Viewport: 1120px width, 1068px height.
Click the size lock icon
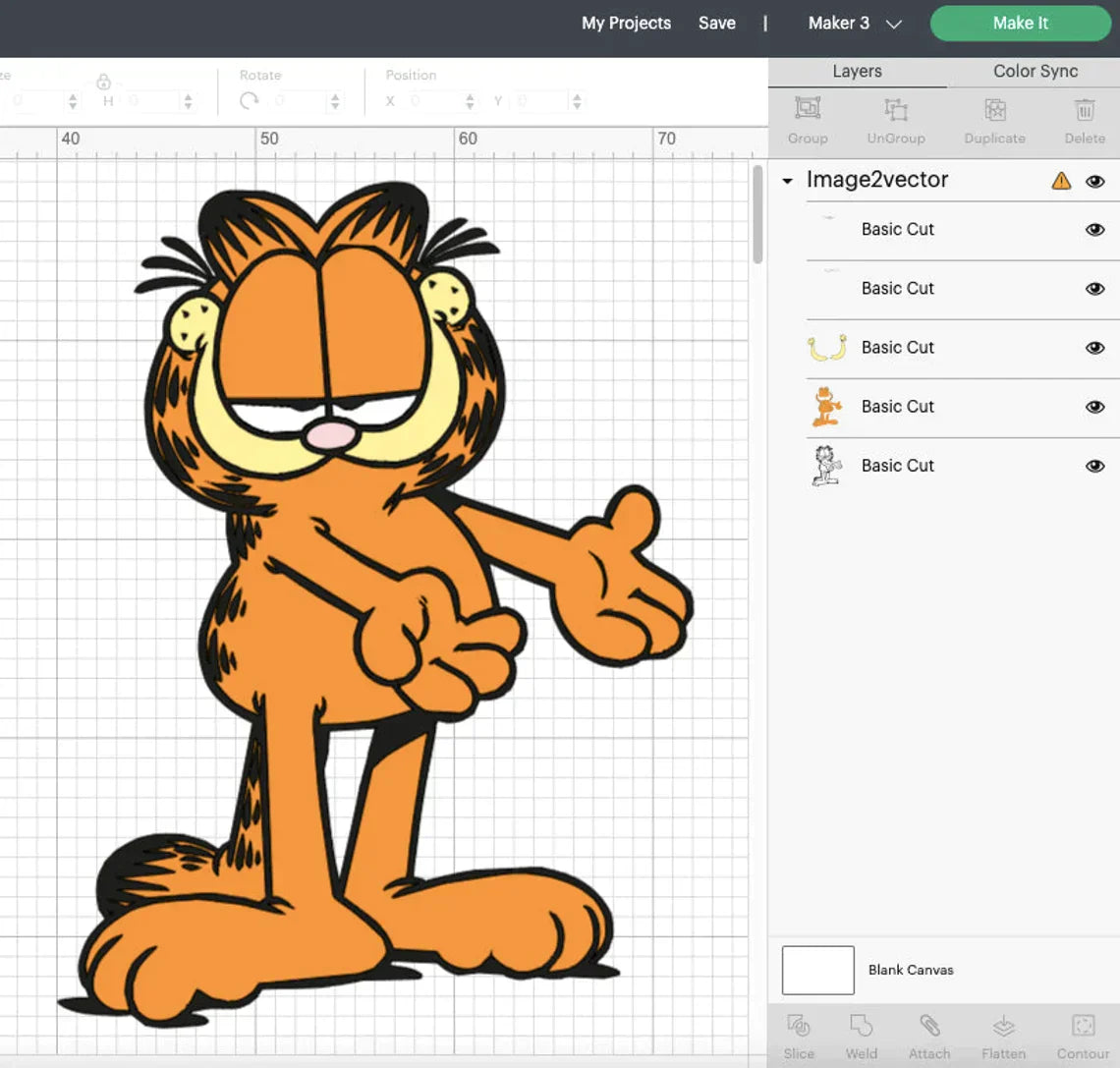(103, 81)
